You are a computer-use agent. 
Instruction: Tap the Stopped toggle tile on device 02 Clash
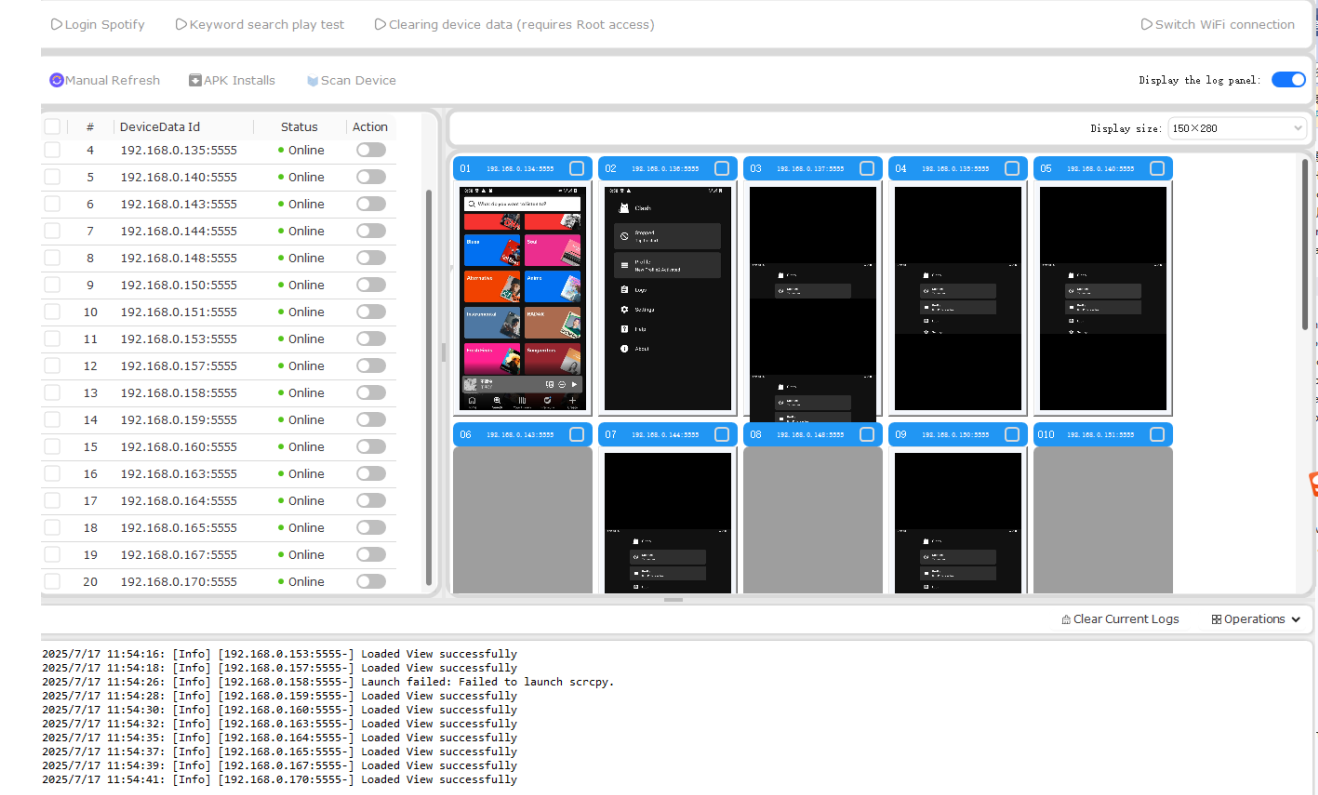668,236
